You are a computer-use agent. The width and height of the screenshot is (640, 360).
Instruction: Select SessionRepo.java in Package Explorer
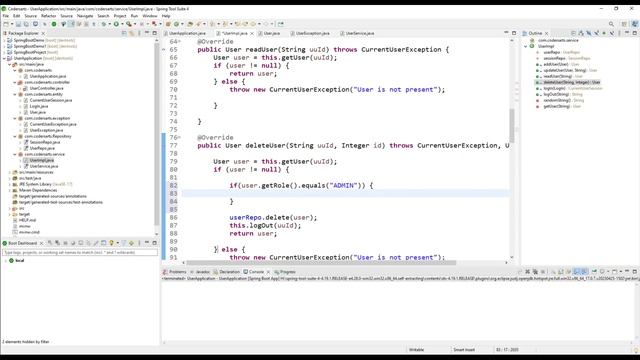(44, 142)
